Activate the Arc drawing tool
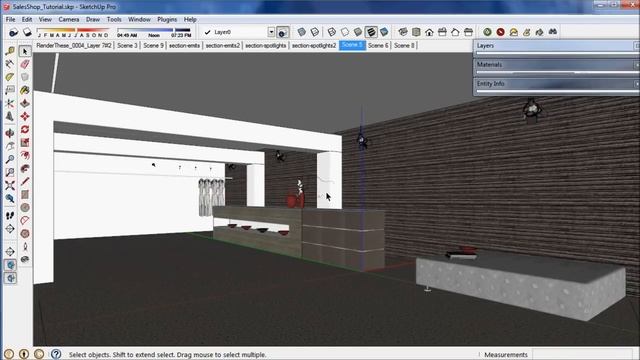Screen dimensions: 640x360 (25, 220)
